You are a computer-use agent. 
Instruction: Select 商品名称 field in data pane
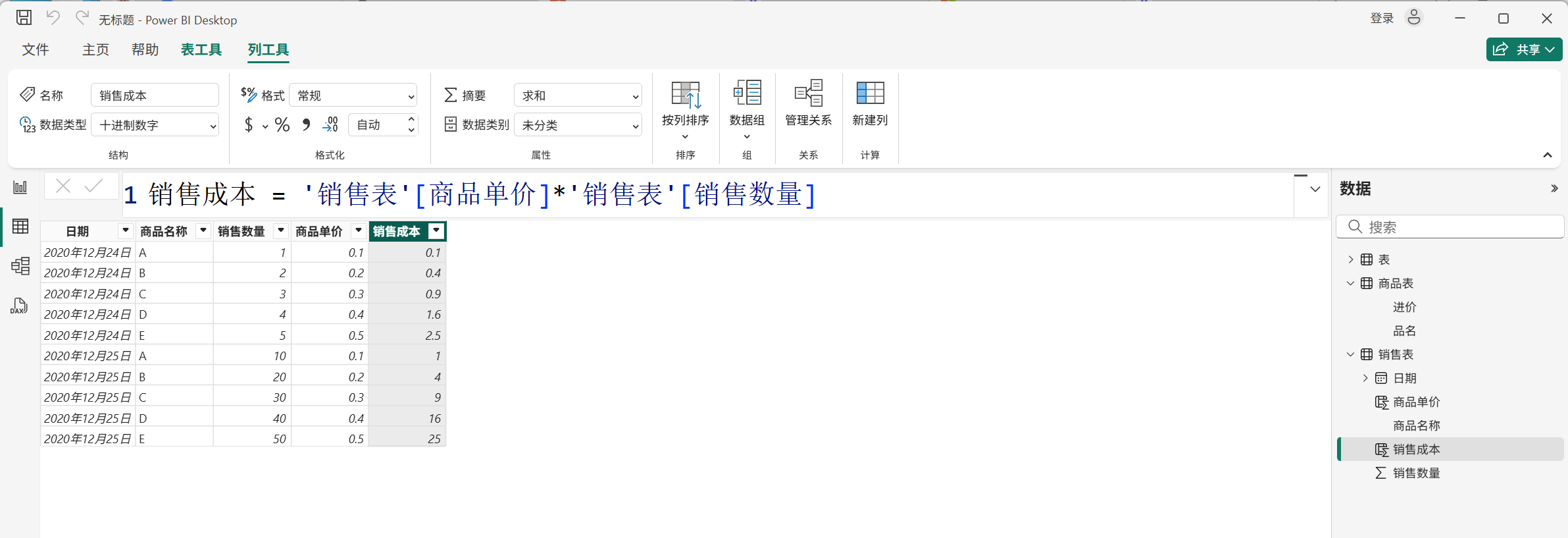1417,425
